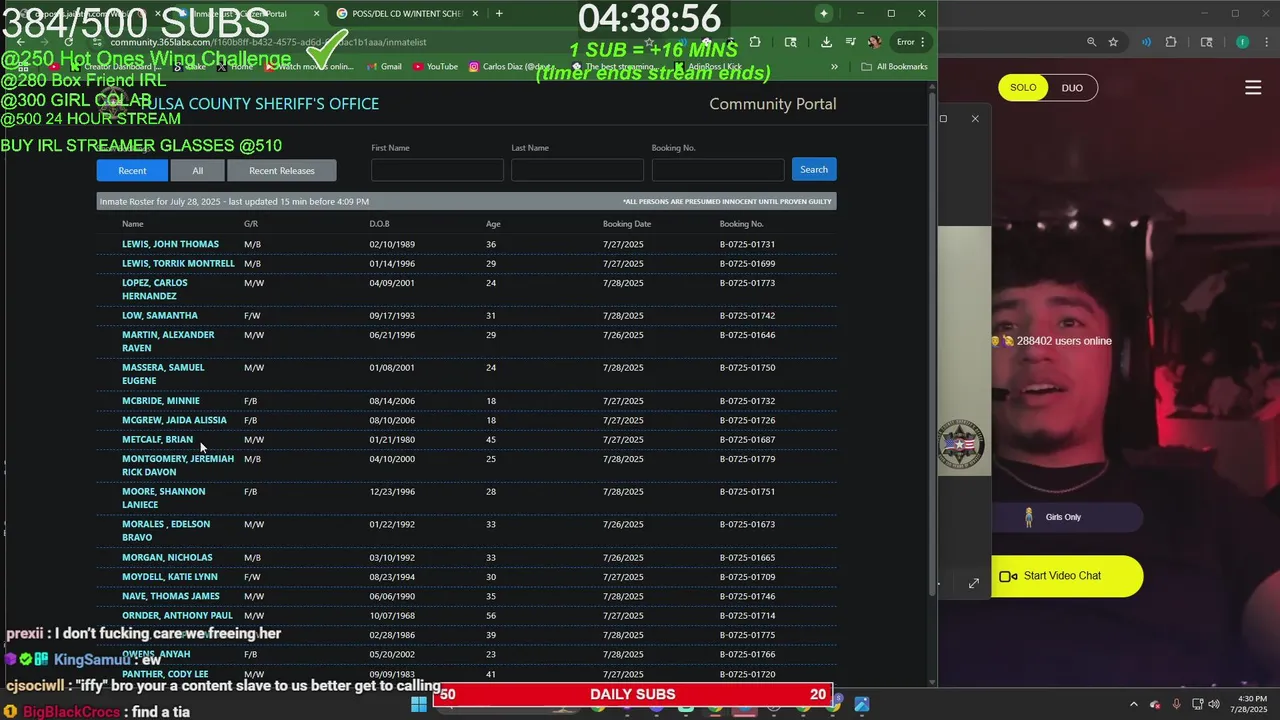Click the right browser's green profile avatar

(x=1242, y=42)
